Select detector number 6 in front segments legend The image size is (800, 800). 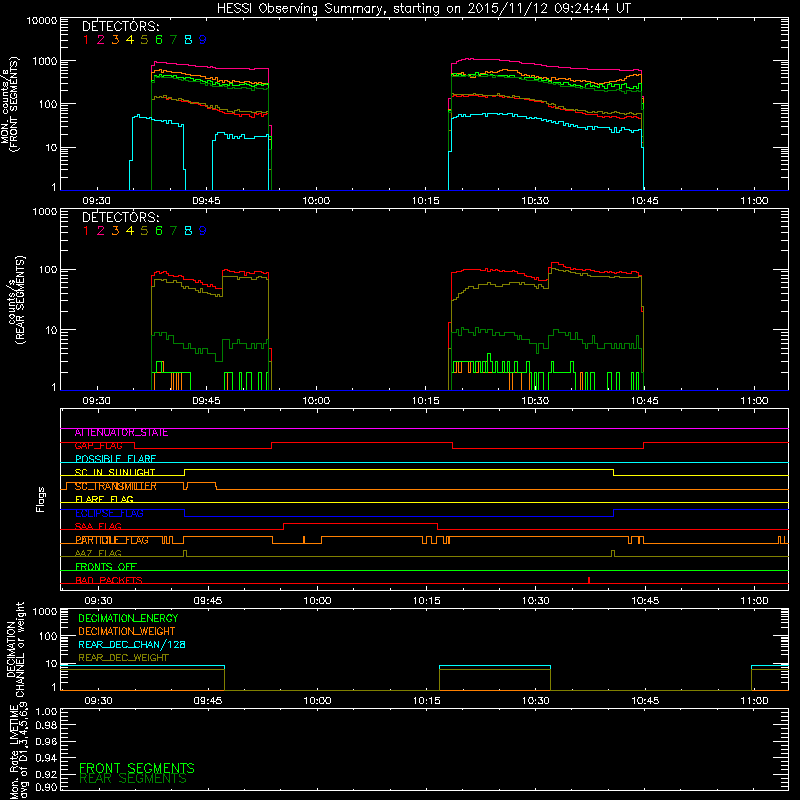click(159, 40)
